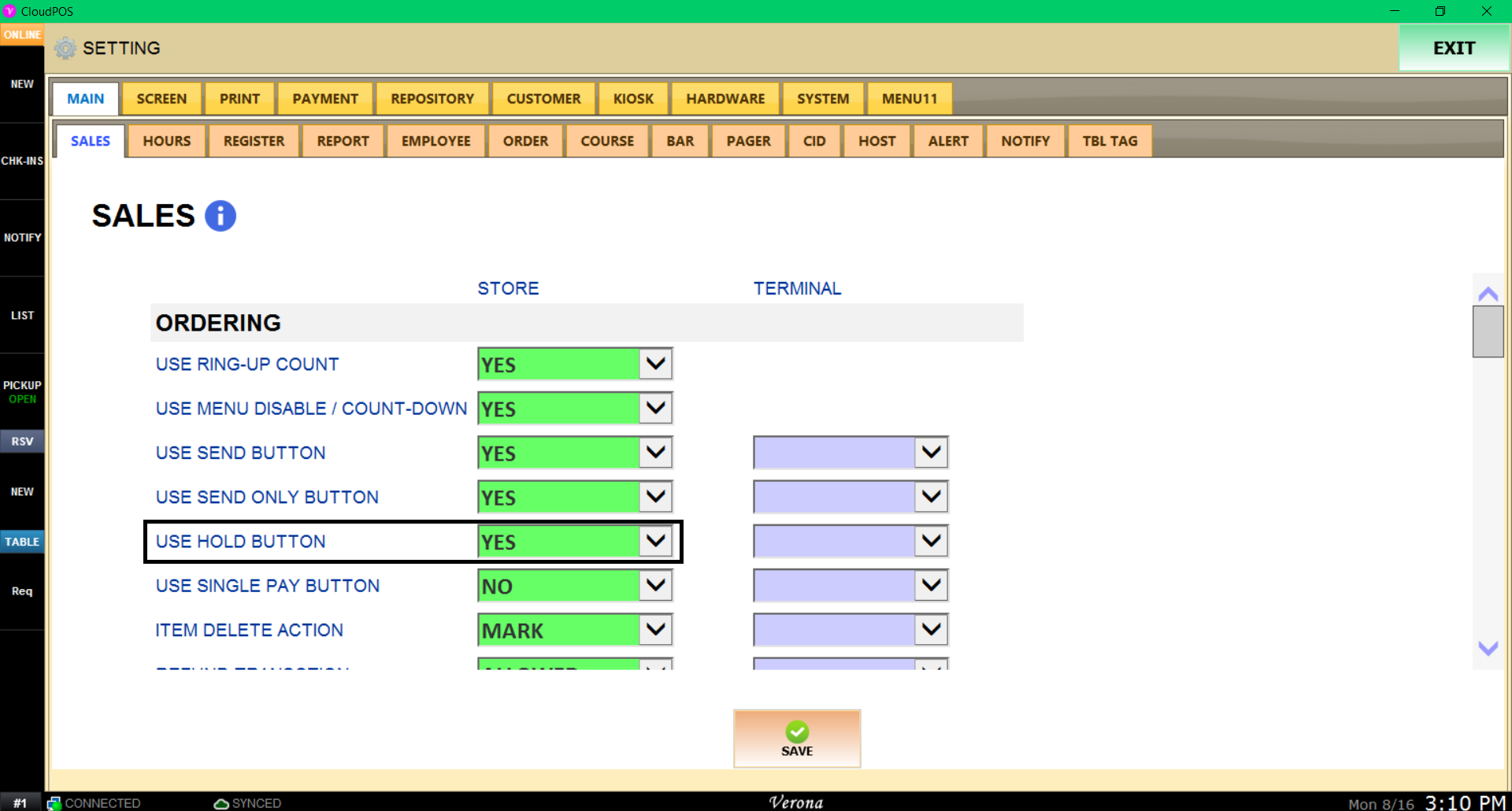Viewport: 1512px width, 811px height.
Task: Click the settings gear icon
Action: tap(65, 48)
